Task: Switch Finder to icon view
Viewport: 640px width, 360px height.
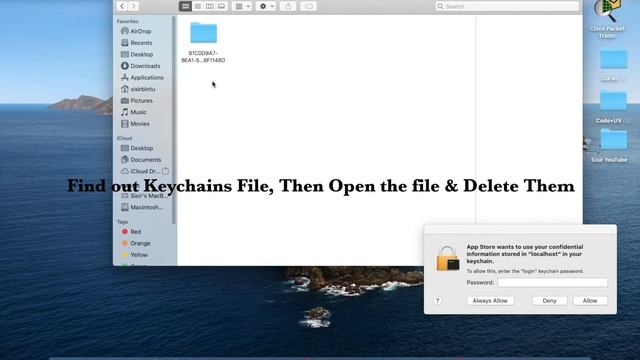Action: tap(185, 6)
